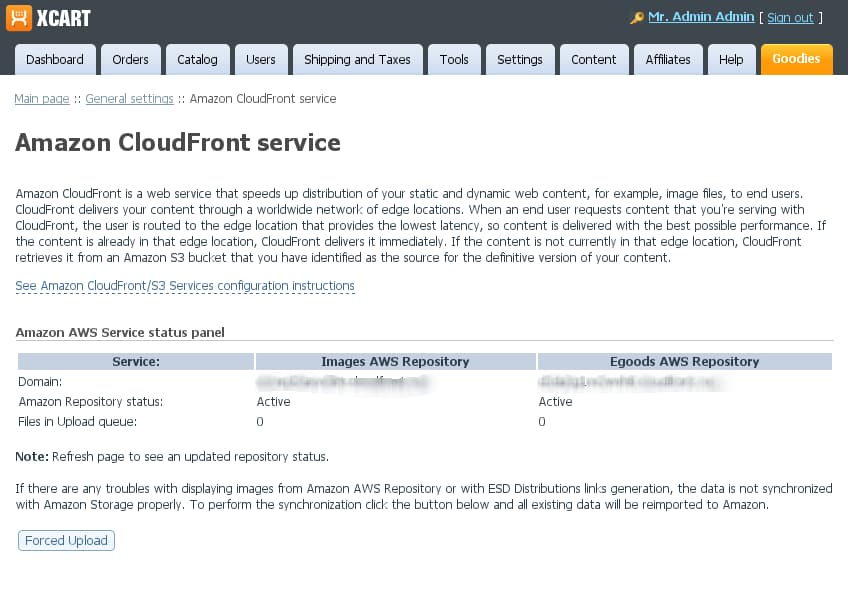Open the orange Goodies tab
This screenshot has height=596, width=848.
796,59
